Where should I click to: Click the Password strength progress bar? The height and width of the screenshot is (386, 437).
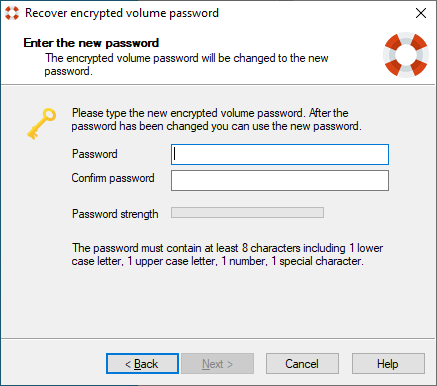[x=247, y=213]
